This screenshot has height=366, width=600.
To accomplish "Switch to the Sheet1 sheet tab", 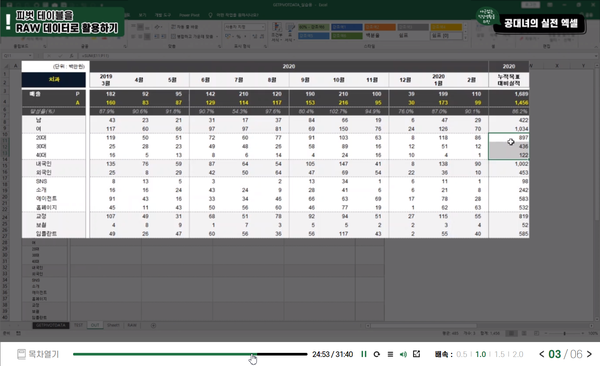I will (113, 325).
